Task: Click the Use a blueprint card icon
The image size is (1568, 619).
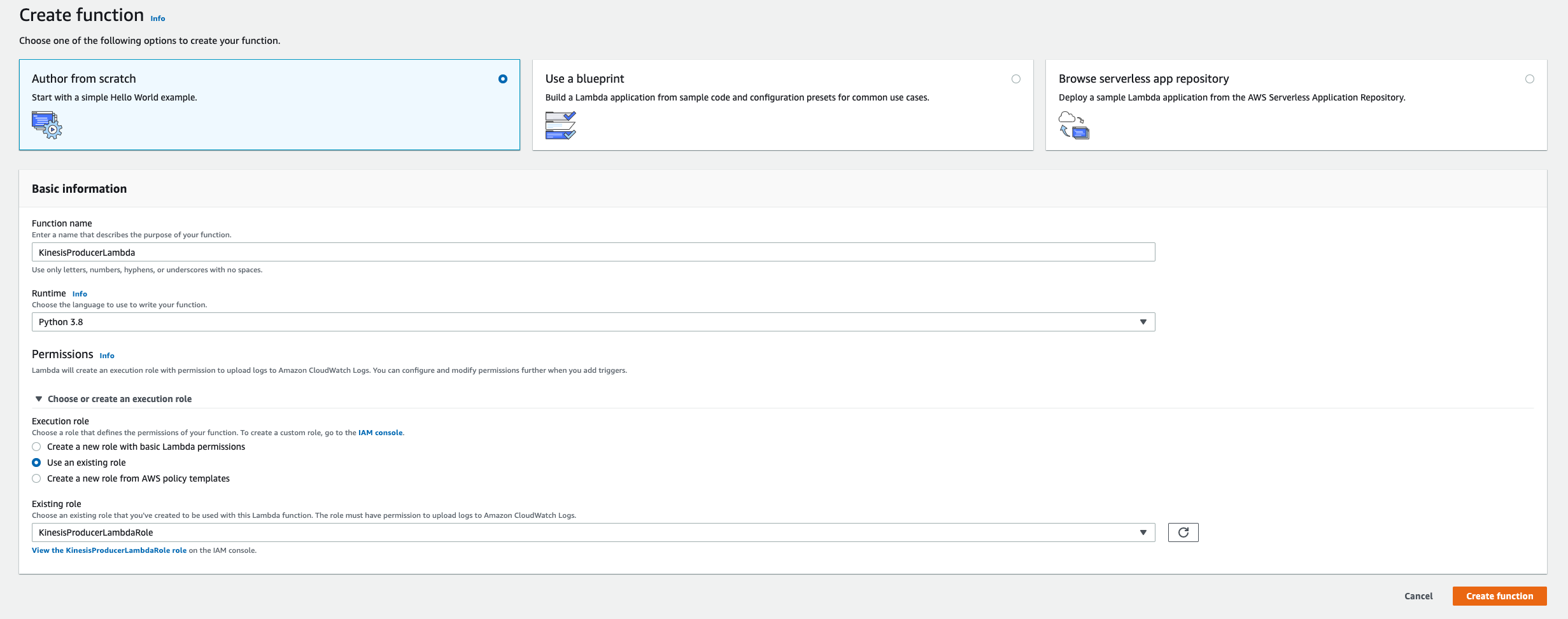Action: 560,125
